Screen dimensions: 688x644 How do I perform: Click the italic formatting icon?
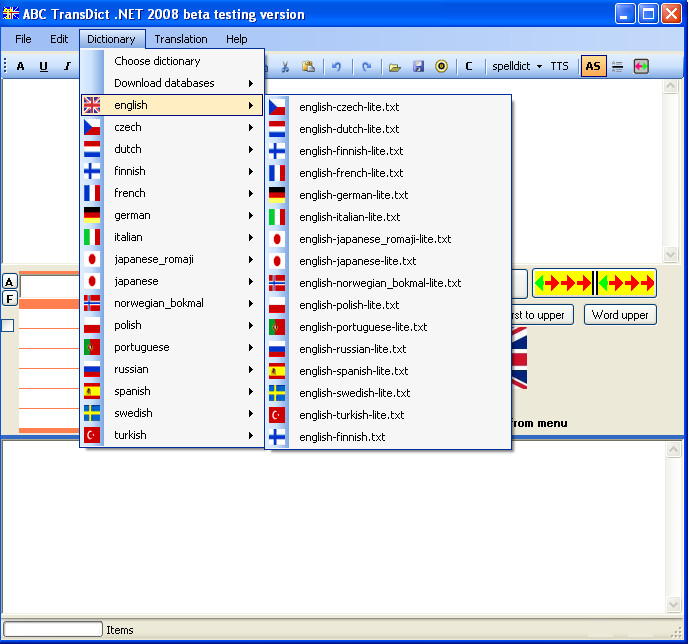coord(67,66)
